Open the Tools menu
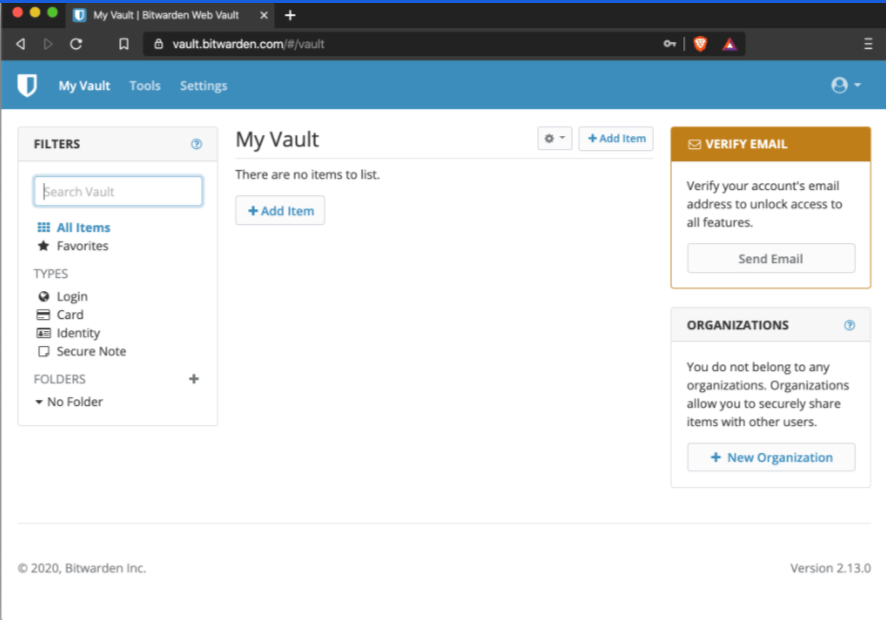 click(145, 86)
